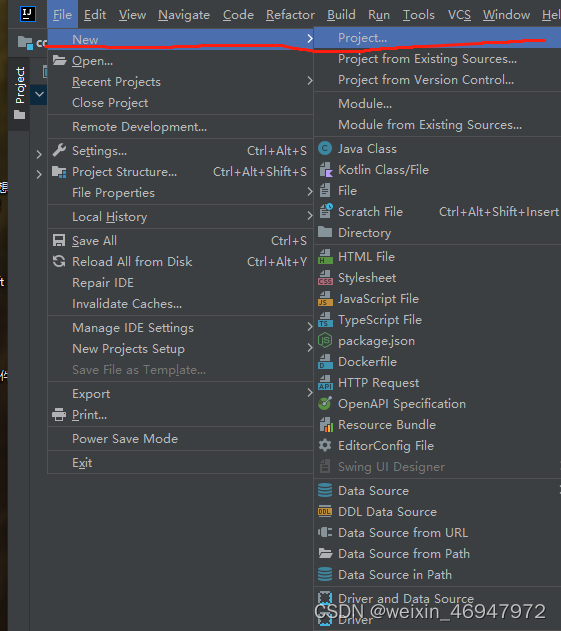Click the Data Source database icon
Image resolution: width=561 pixels, height=631 pixels.
pyautogui.click(x=325, y=490)
